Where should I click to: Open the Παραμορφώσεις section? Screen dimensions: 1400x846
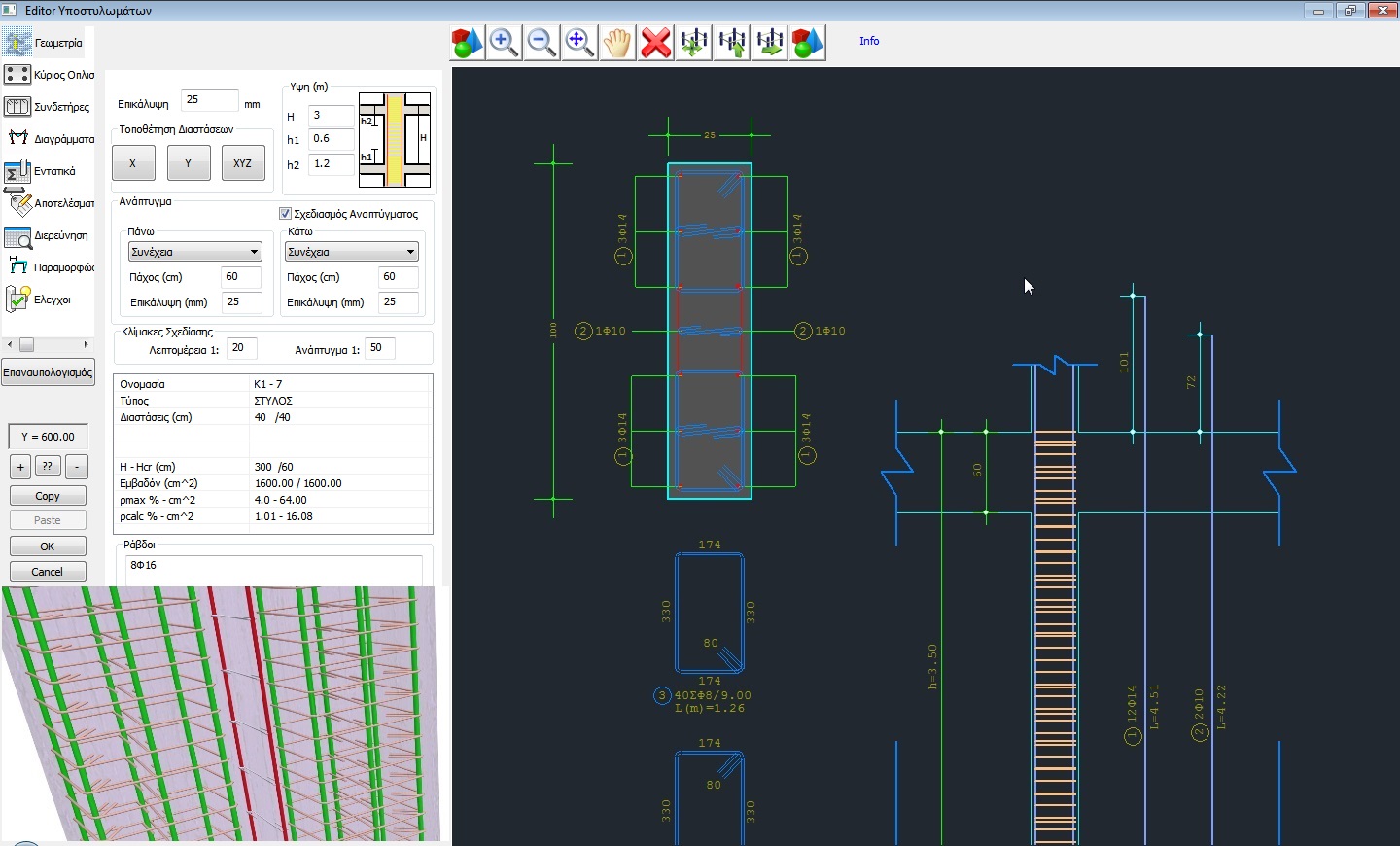click(x=48, y=267)
